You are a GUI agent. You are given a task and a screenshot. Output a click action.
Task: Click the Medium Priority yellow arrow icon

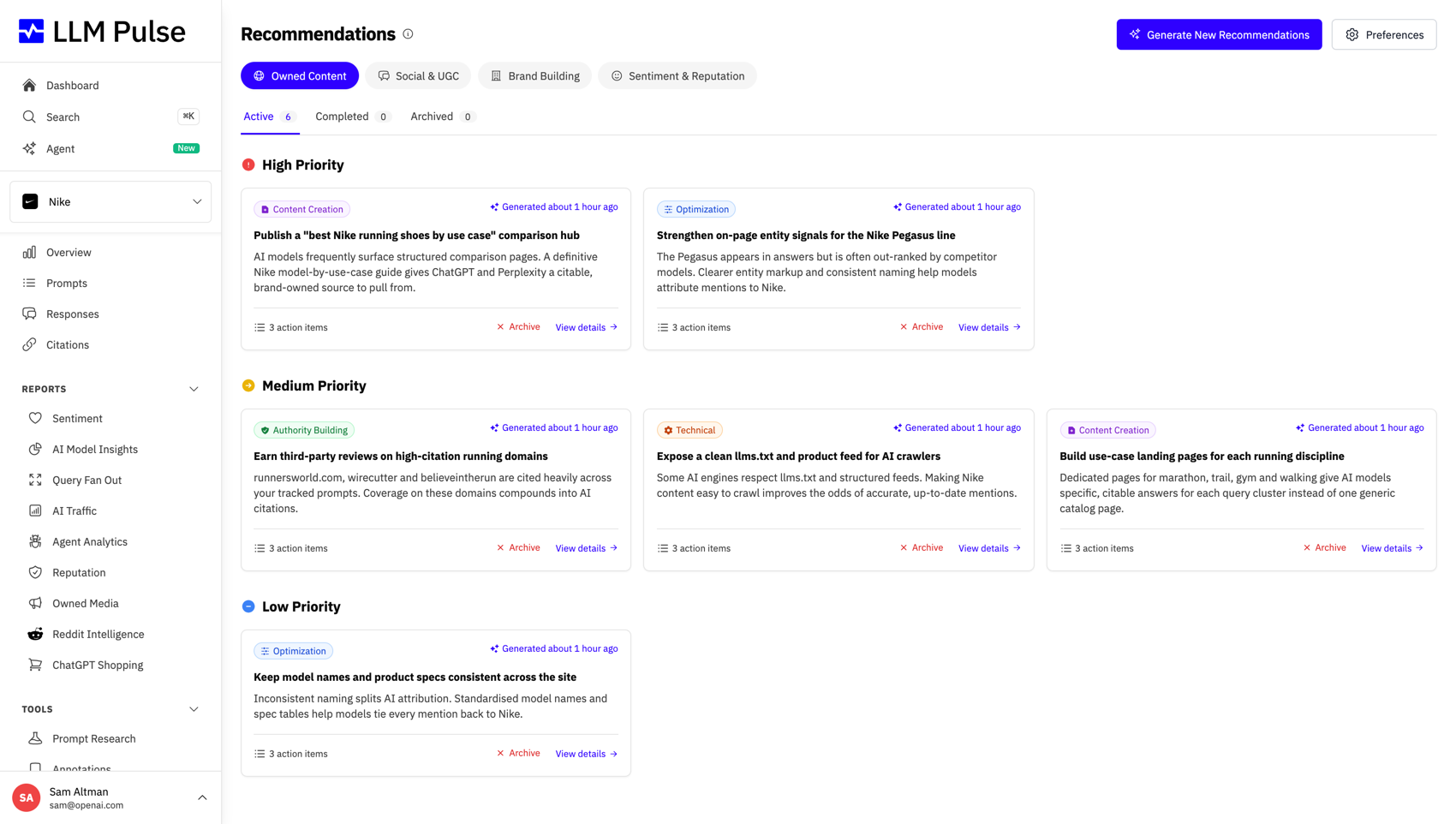pyautogui.click(x=248, y=386)
